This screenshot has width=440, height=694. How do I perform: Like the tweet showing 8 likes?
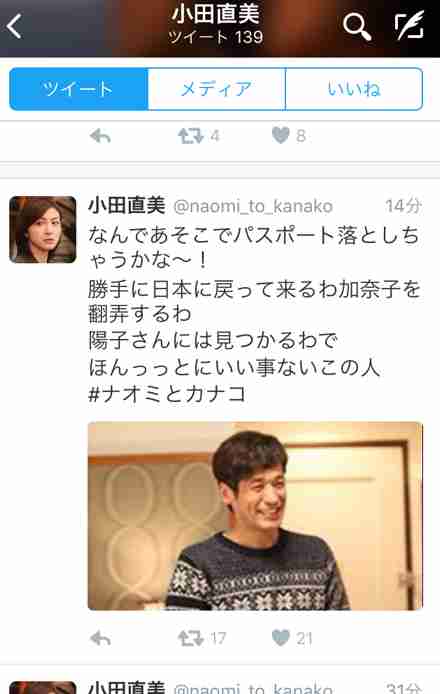point(281,135)
